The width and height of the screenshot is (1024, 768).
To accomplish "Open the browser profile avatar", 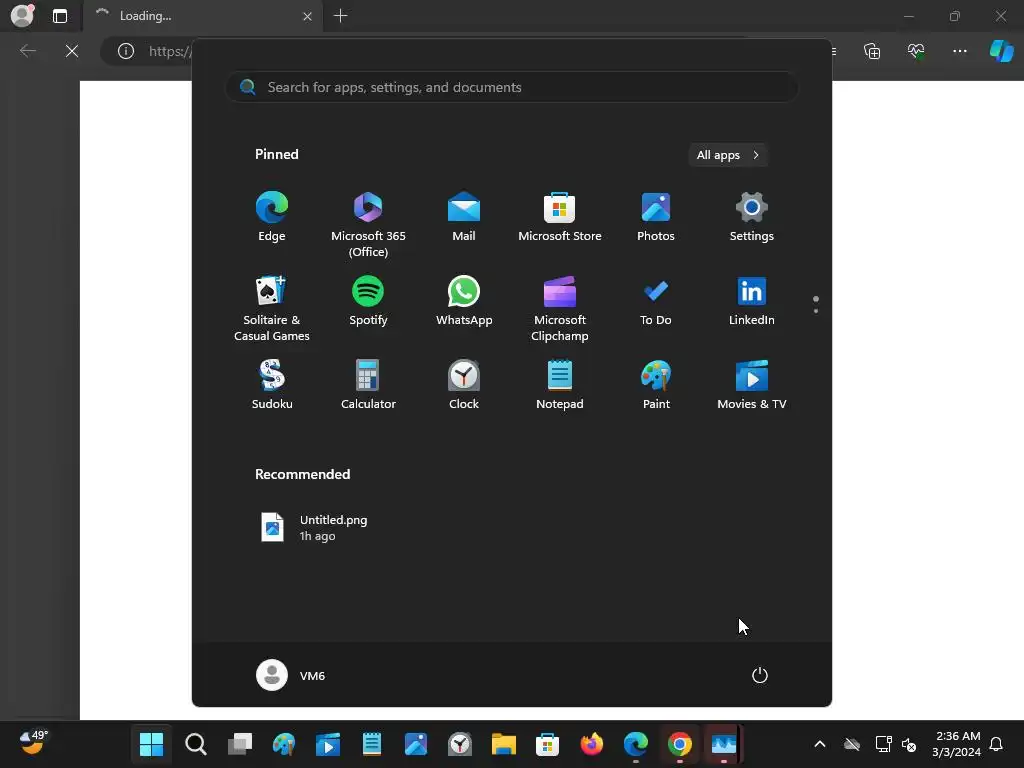I will click(23, 16).
